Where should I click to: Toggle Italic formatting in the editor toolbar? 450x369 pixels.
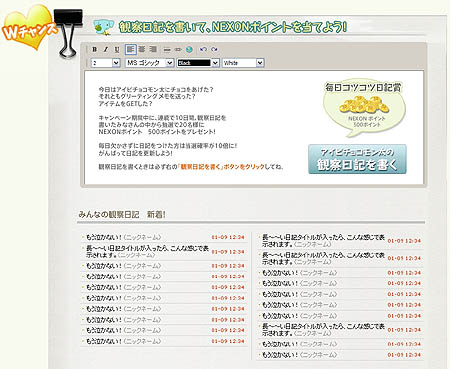(x=106, y=49)
